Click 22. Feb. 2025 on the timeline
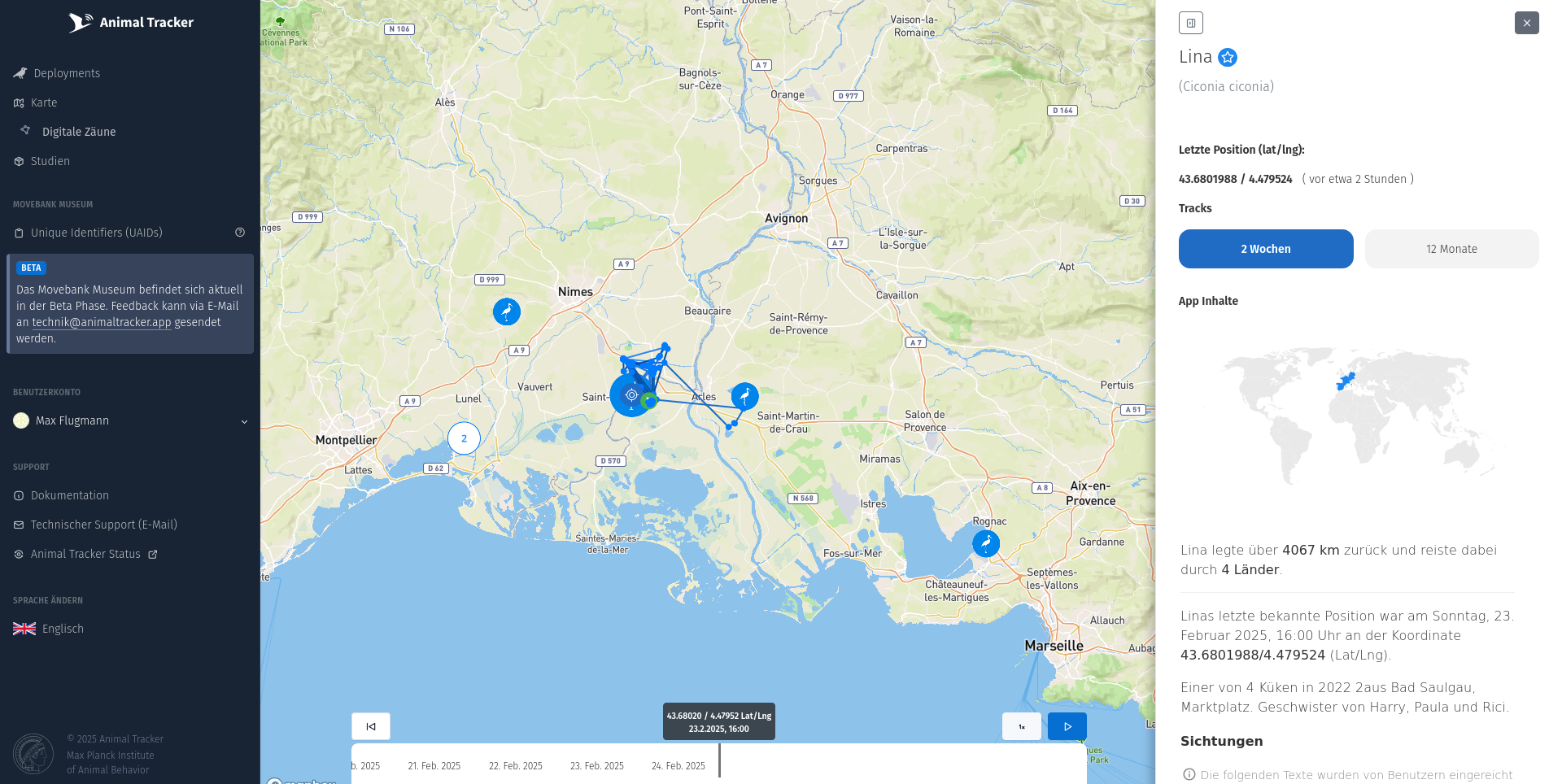The width and height of the screenshot is (1562, 784). pos(515,766)
